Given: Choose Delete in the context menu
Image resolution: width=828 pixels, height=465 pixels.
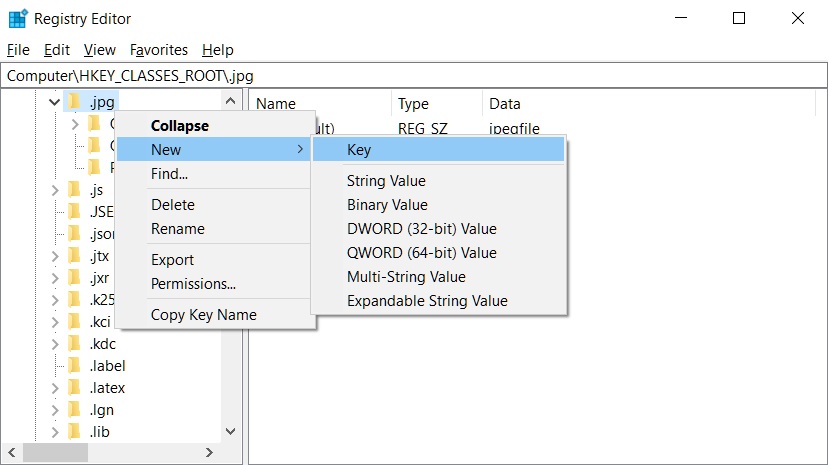Looking at the screenshot, I should 215,205.
